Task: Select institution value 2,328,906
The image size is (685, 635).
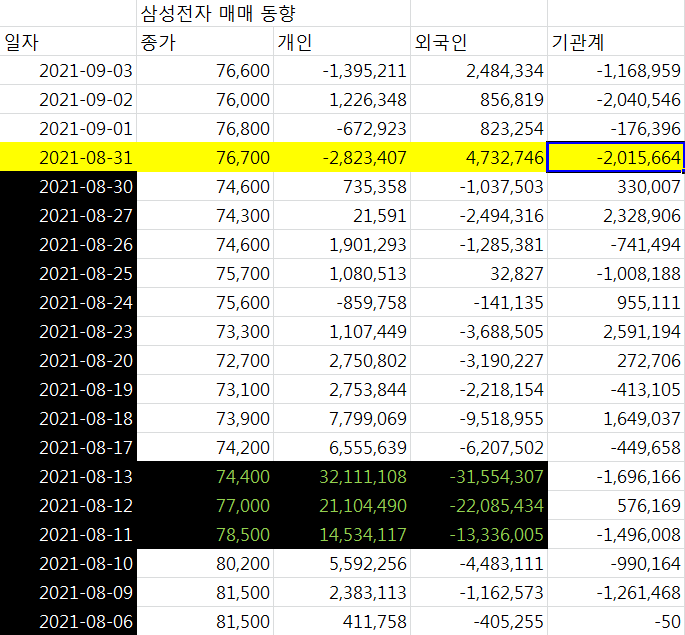Action: 616,215
